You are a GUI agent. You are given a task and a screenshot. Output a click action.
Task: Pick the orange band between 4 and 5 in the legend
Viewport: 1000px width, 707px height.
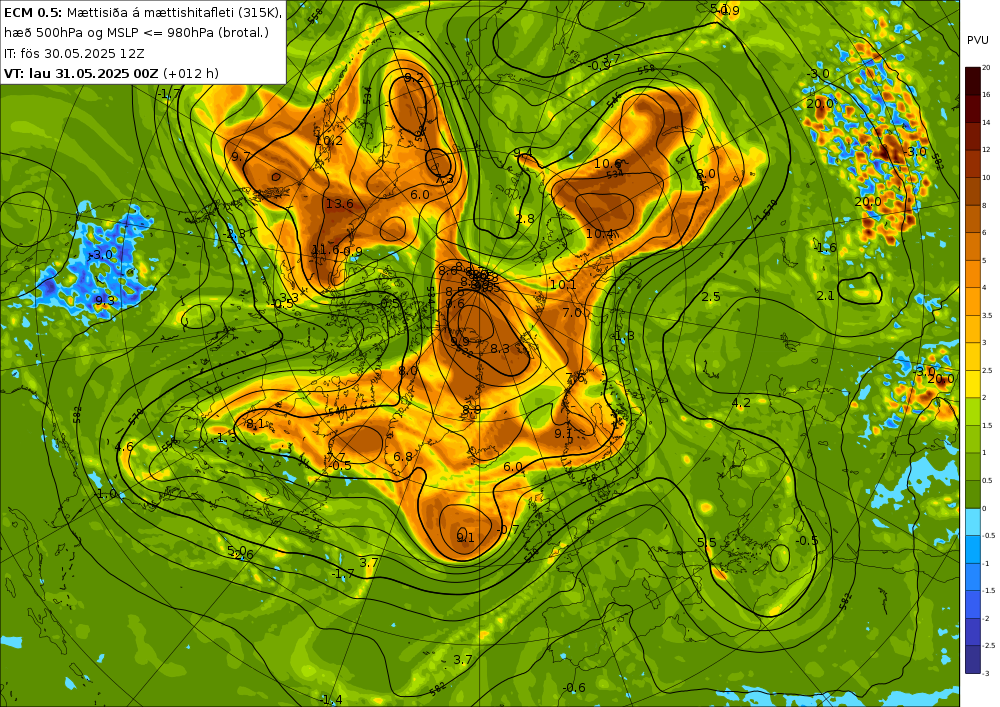click(973, 274)
